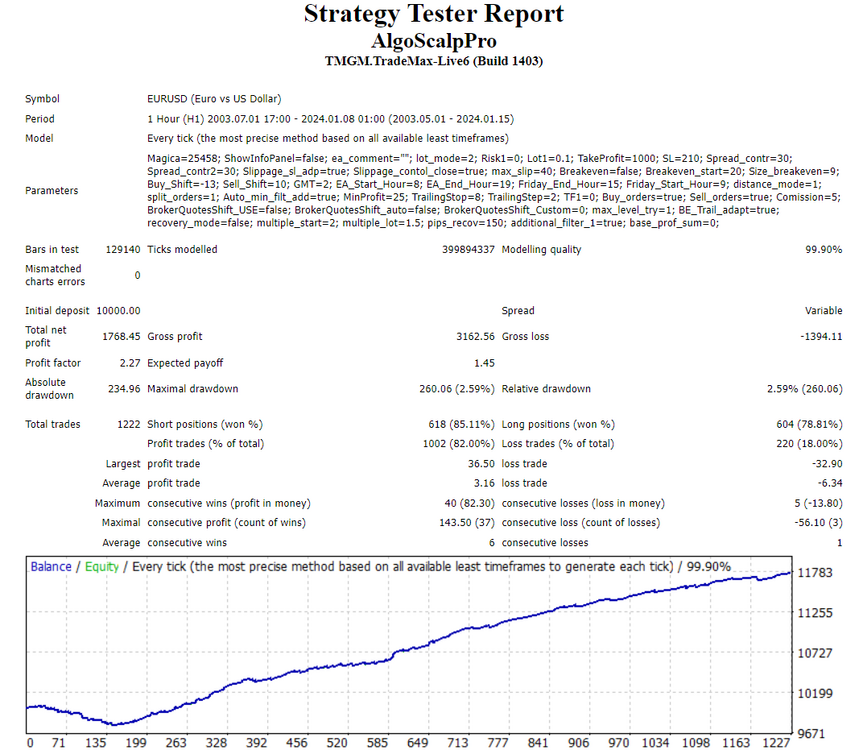Screen dimensions: 863x750
Task: Select the Magica=25458 parameter line
Action: click(469, 158)
